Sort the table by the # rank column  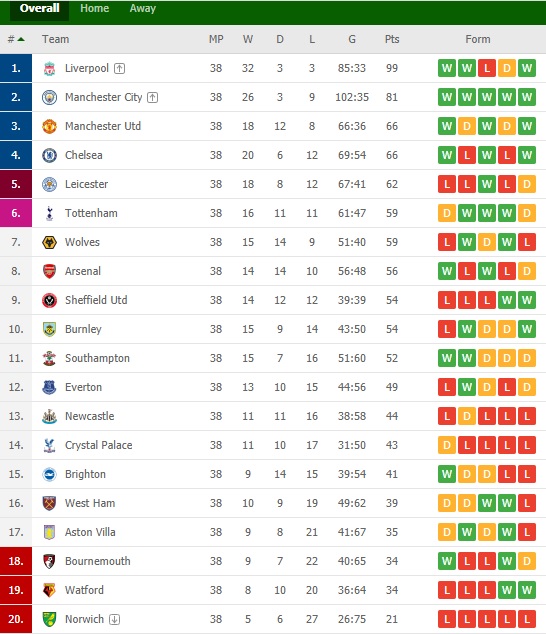pos(16,39)
